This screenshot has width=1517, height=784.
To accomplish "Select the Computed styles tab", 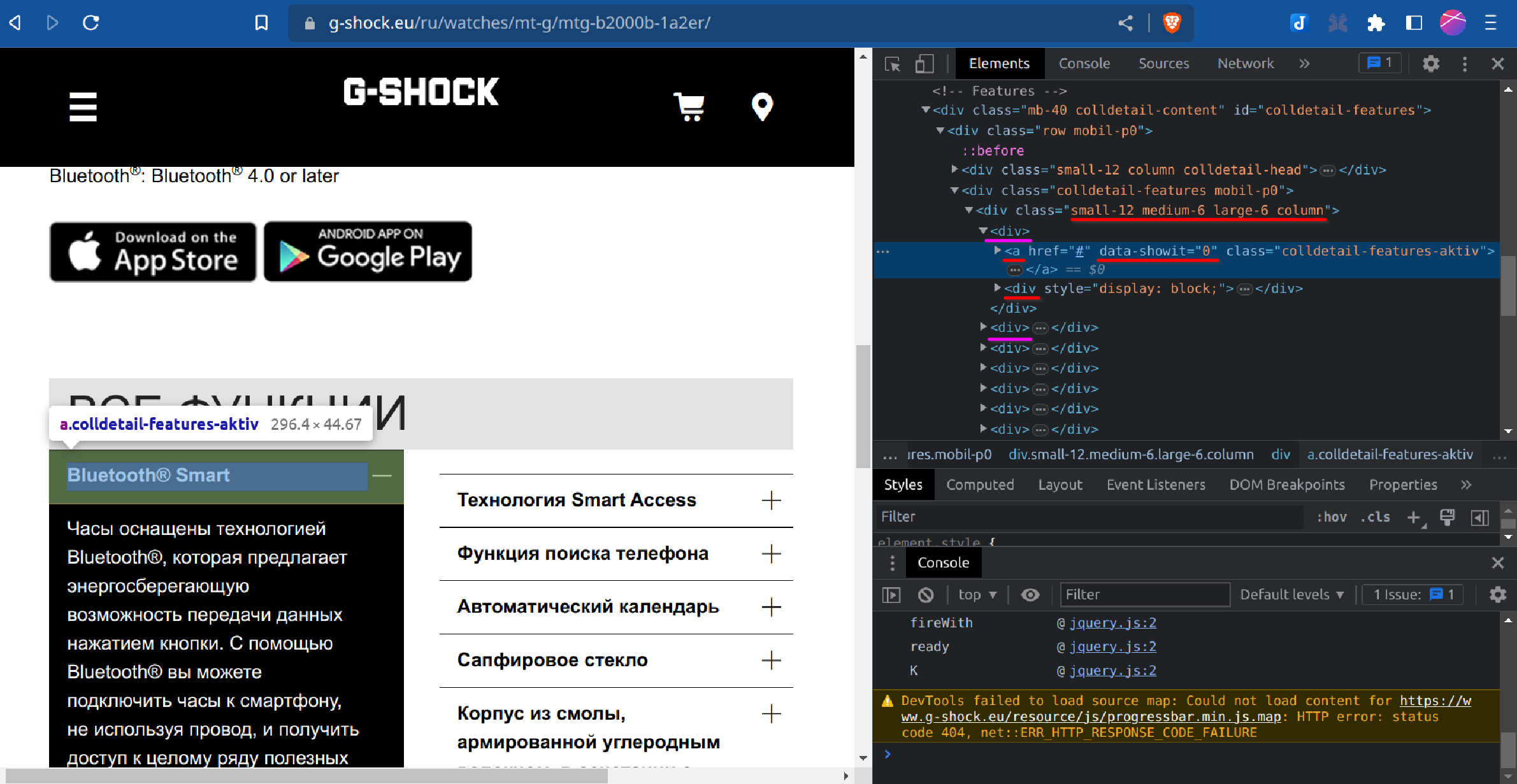I will click(980, 485).
